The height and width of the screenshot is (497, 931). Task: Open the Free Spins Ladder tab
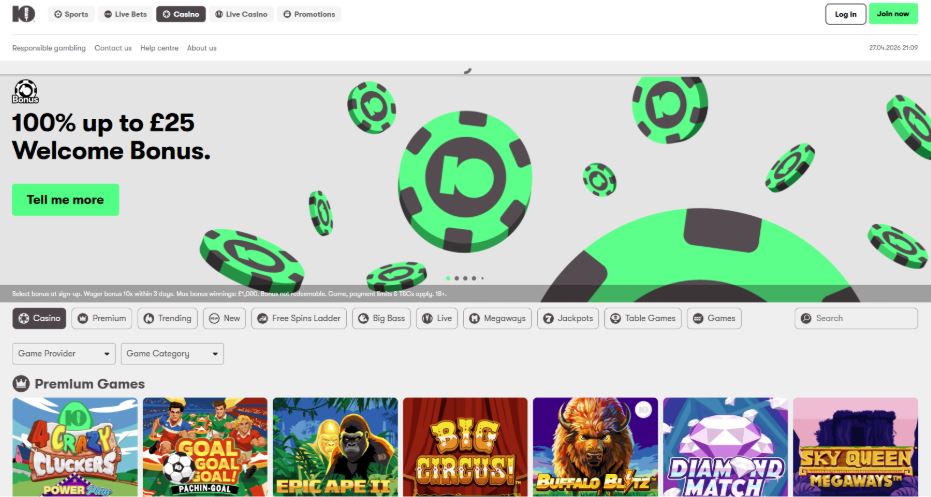point(299,318)
